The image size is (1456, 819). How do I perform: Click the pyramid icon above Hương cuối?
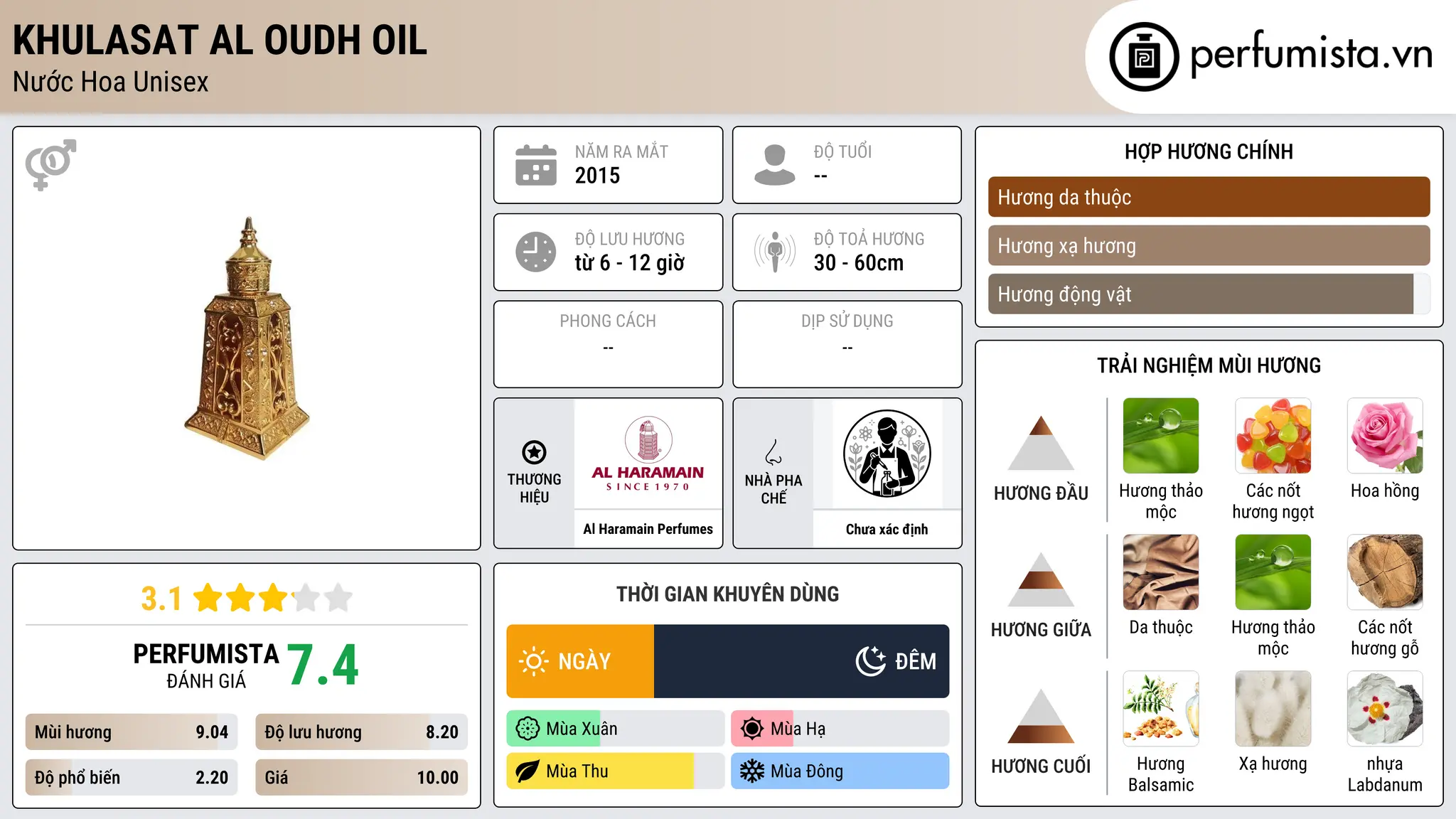1041,716
